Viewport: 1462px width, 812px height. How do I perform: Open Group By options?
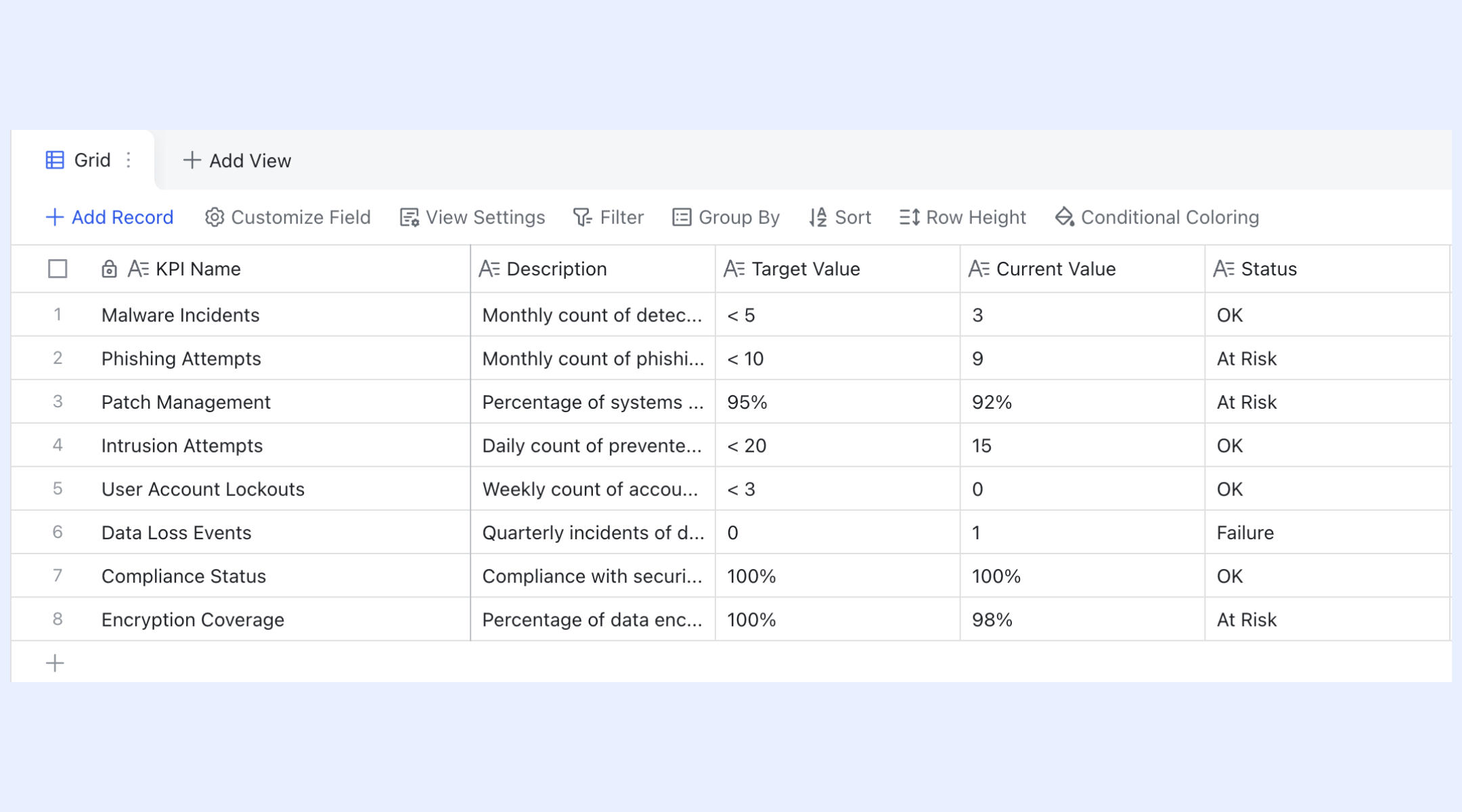click(726, 217)
